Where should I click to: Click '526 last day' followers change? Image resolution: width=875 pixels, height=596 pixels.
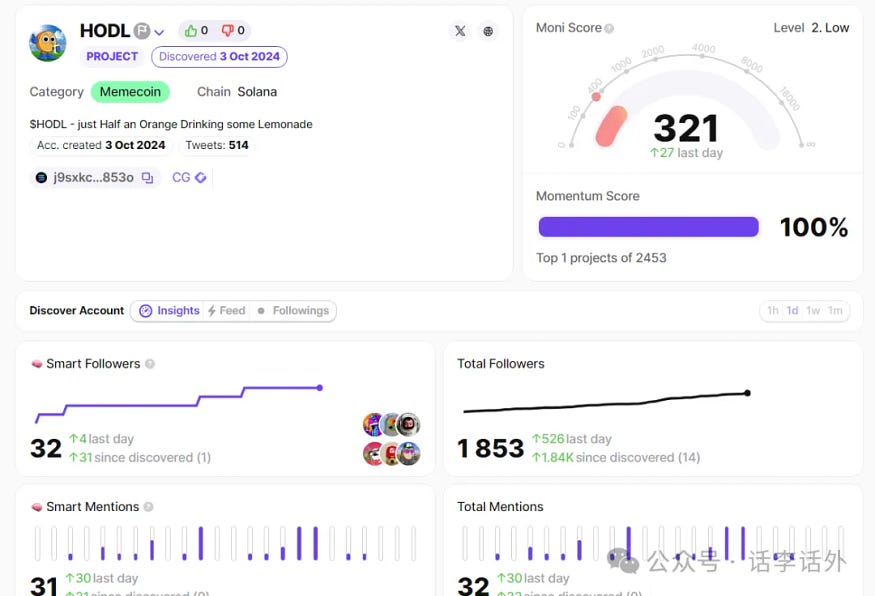pos(571,439)
